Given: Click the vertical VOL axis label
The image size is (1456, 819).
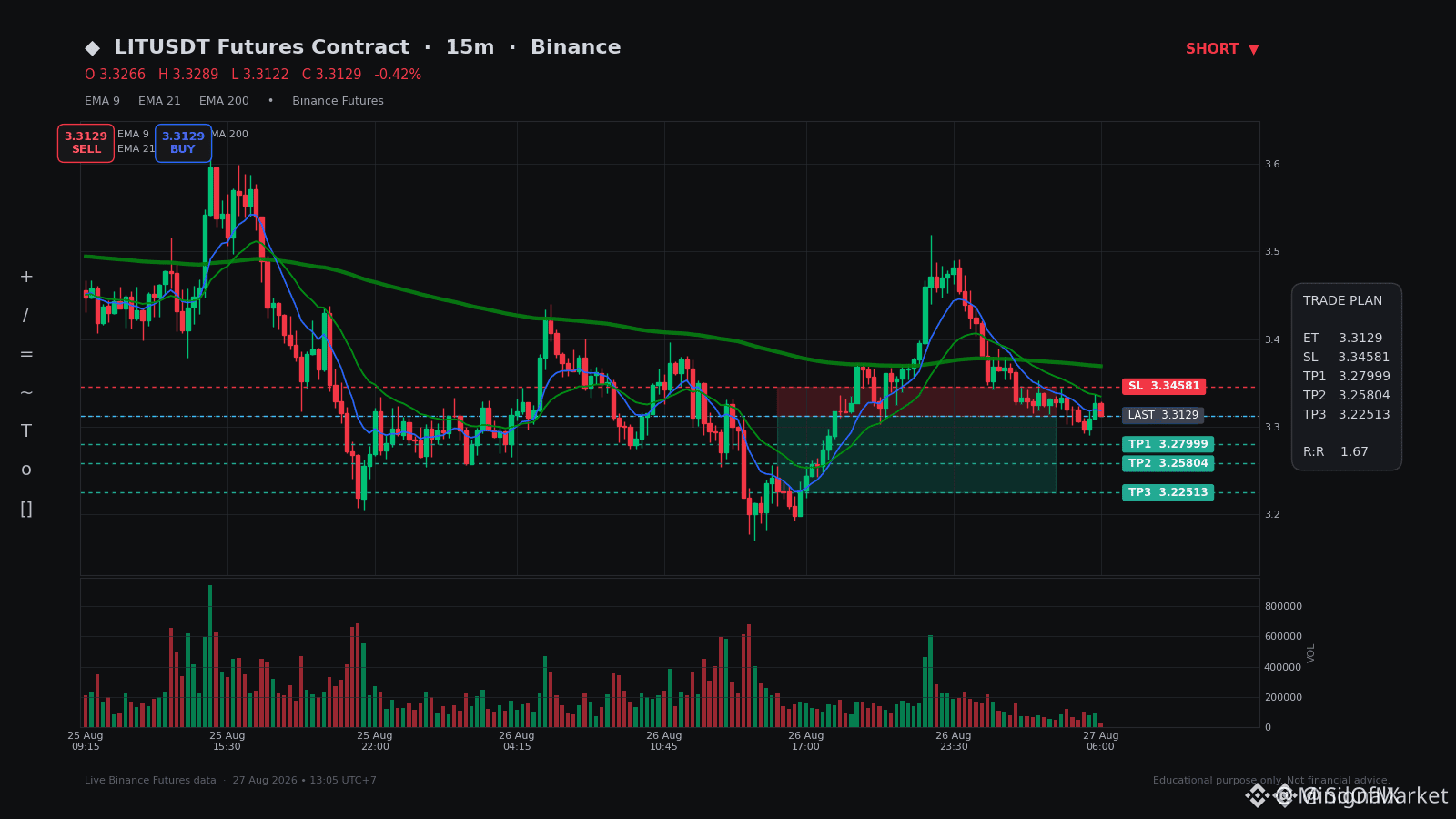Looking at the screenshot, I should [1311, 653].
